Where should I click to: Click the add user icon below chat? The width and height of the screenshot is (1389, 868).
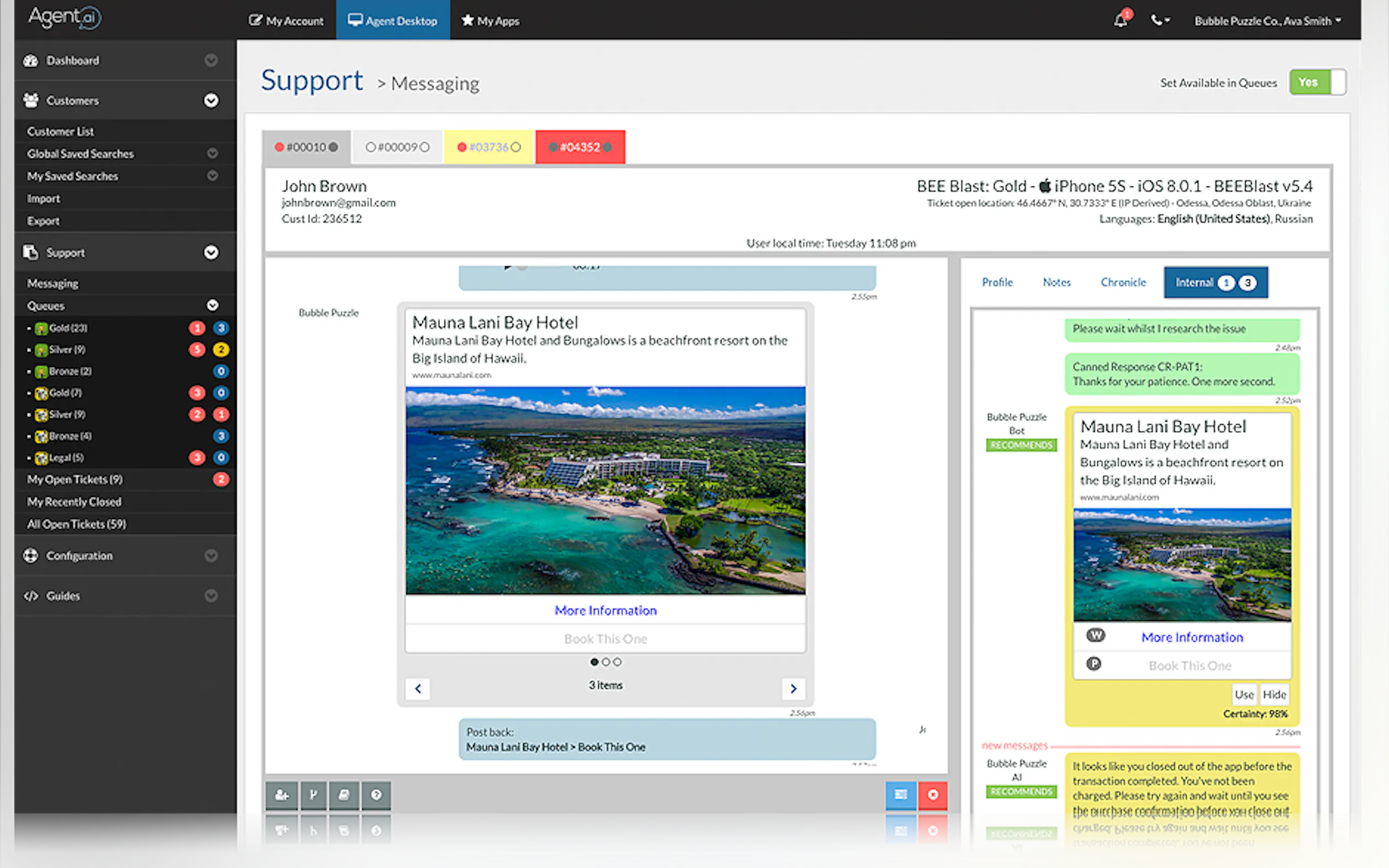click(x=282, y=795)
